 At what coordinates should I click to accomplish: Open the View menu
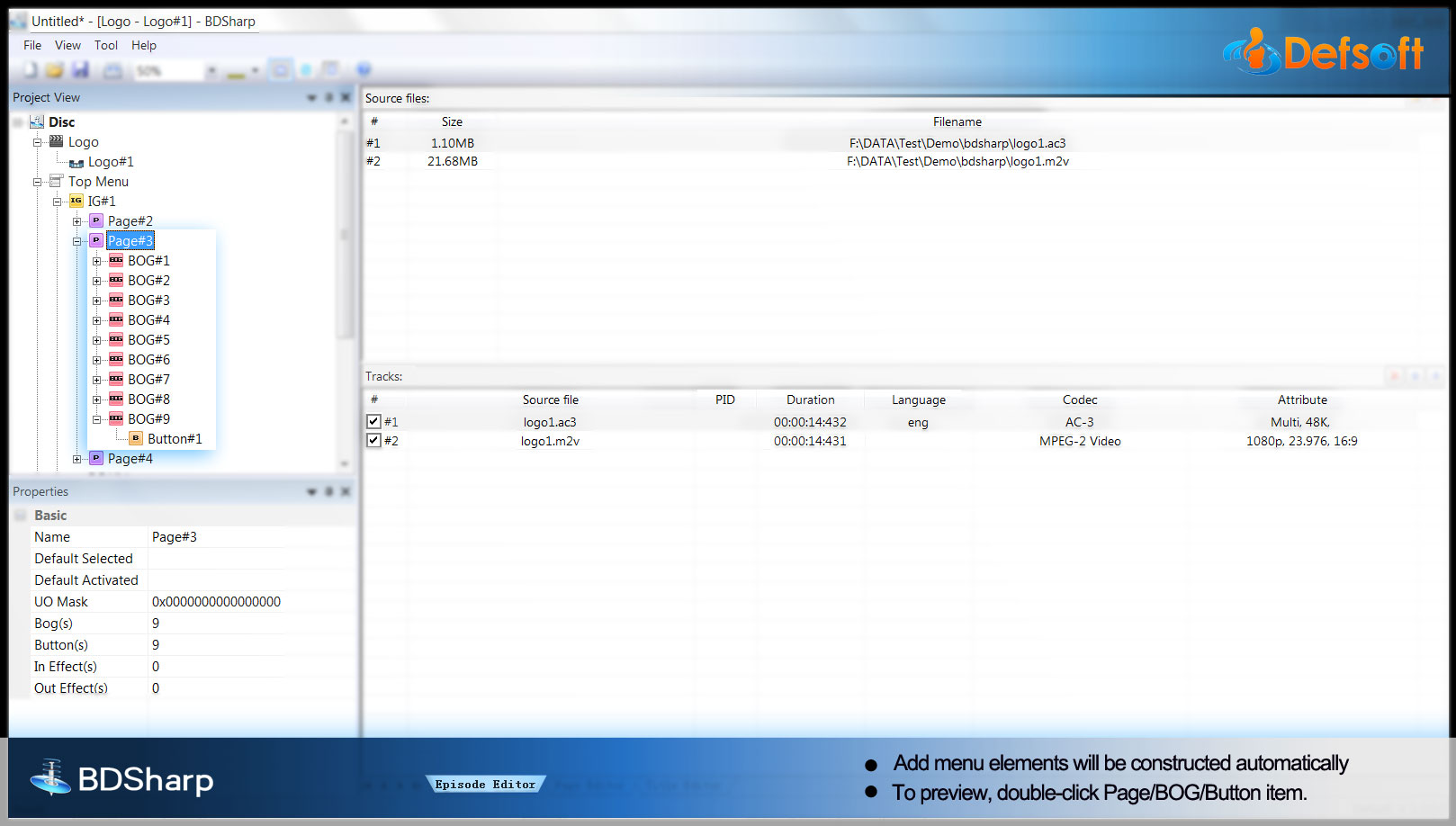[x=67, y=45]
